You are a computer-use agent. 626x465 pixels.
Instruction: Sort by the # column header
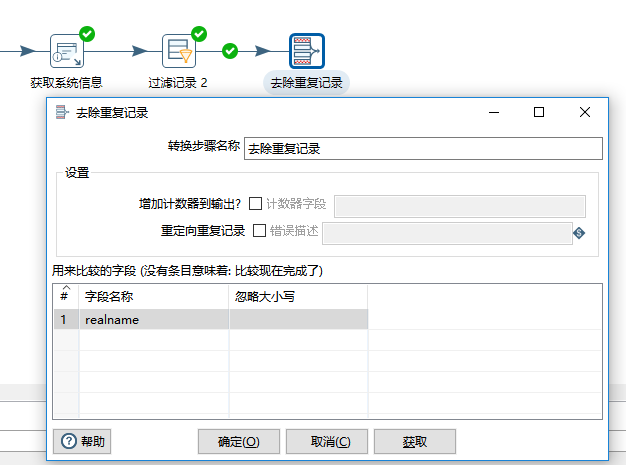coord(66,297)
